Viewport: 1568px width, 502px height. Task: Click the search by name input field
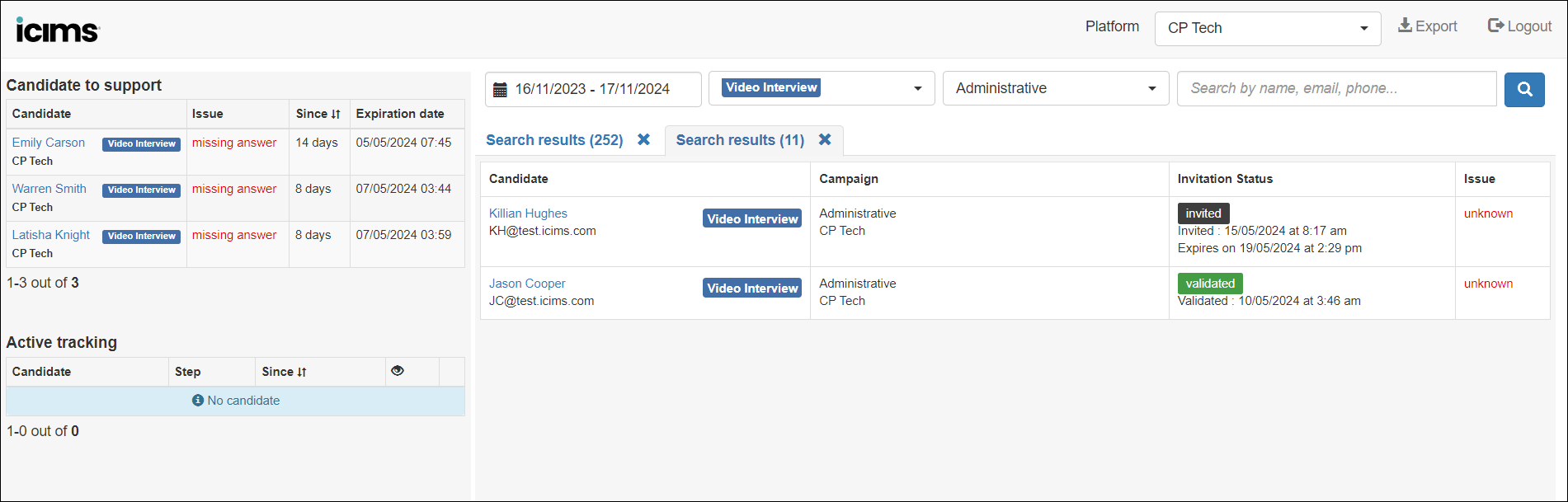[x=1336, y=89]
